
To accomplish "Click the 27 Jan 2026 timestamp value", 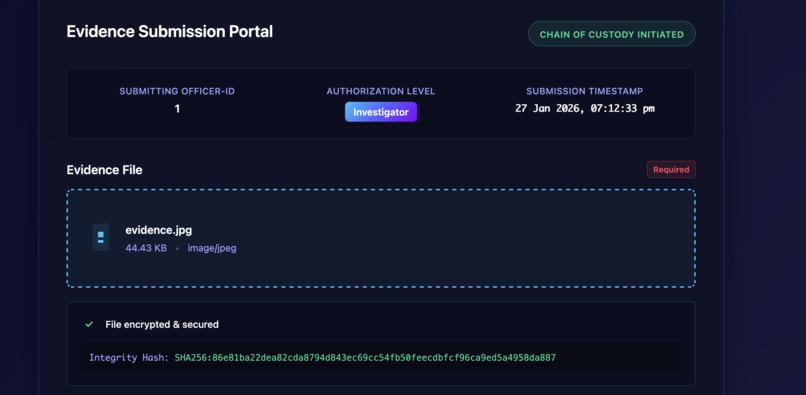I will 585,109.
